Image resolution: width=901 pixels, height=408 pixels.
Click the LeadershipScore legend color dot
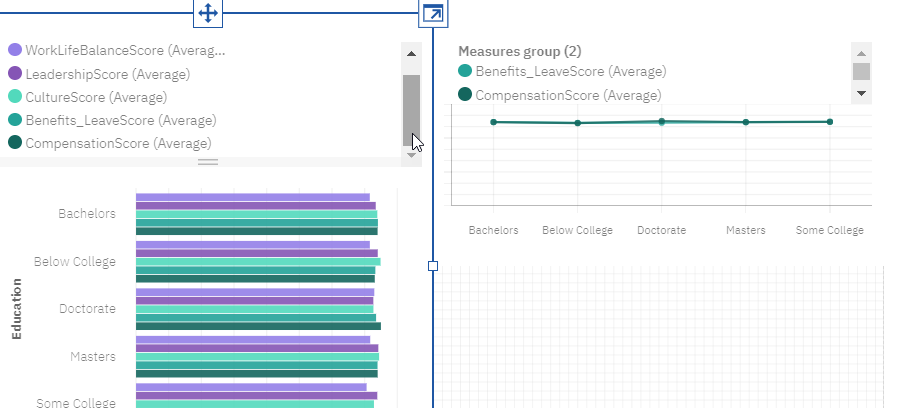15,73
